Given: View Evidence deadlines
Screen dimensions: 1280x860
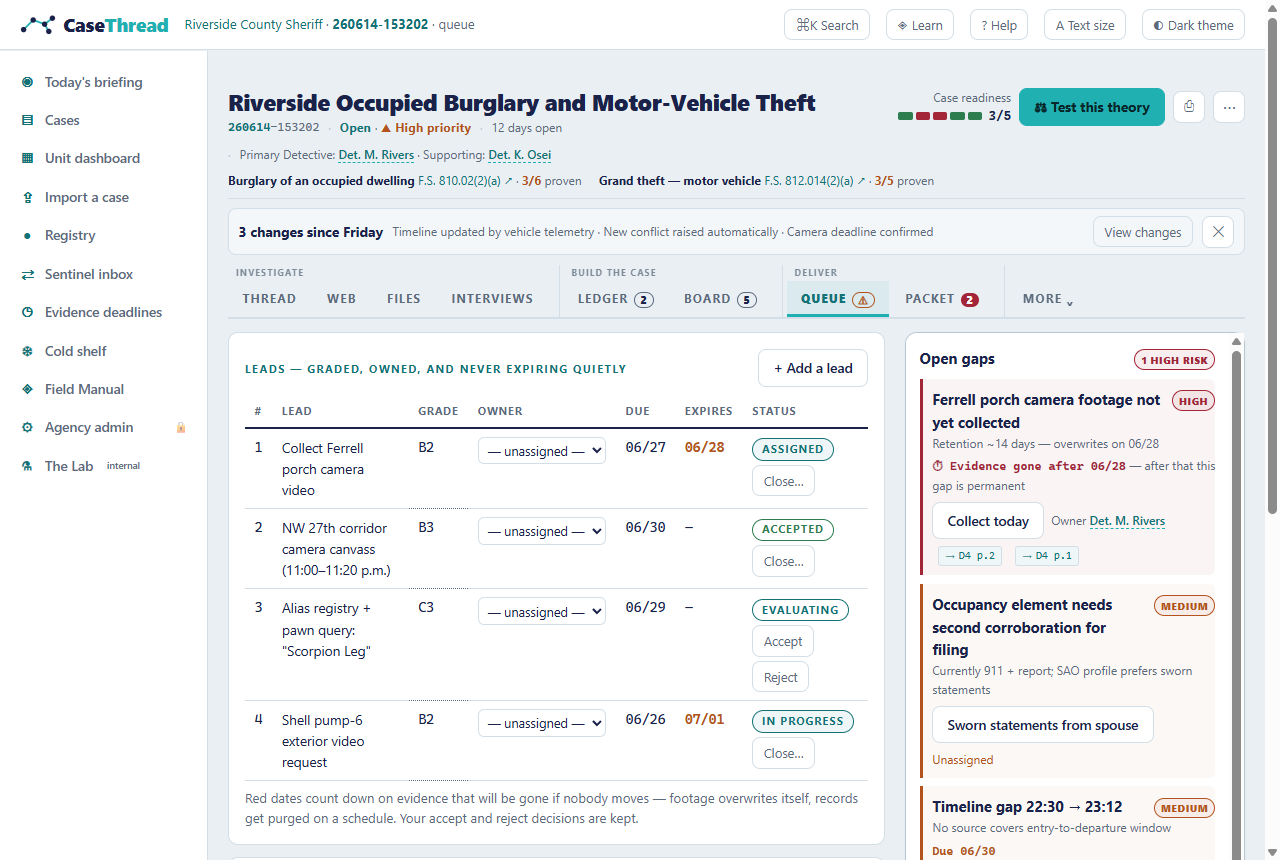Looking at the screenshot, I should click(103, 312).
